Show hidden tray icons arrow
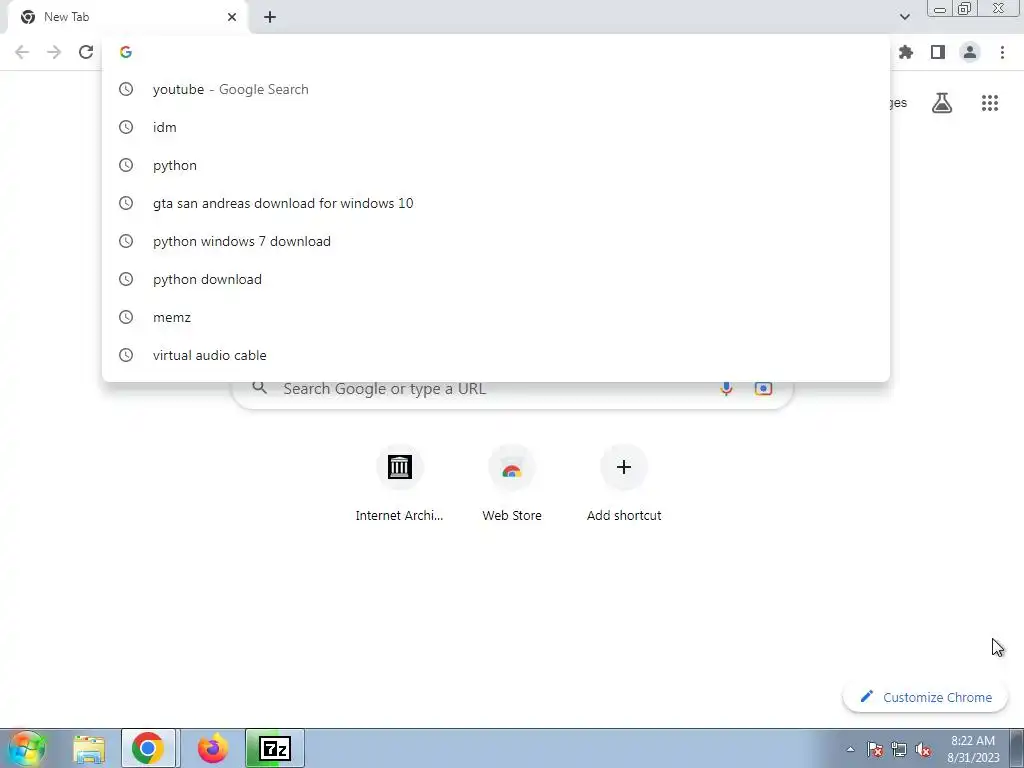1024x768 pixels. [x=850, y=749]
